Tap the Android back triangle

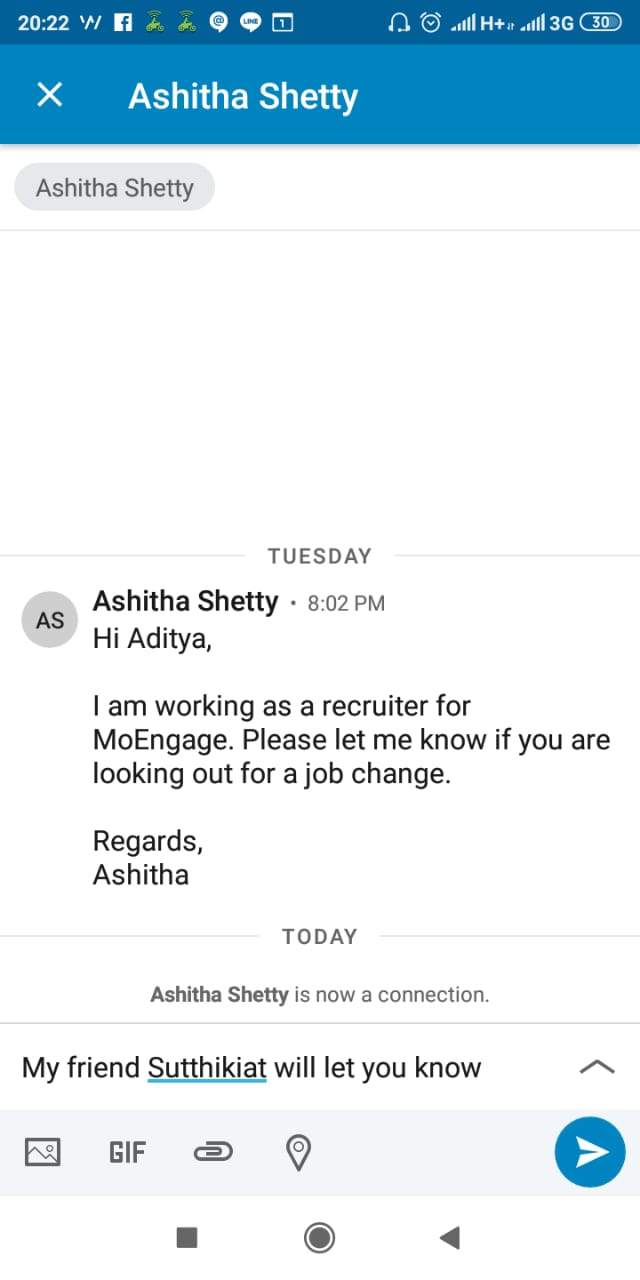(x=449, y=1238)
